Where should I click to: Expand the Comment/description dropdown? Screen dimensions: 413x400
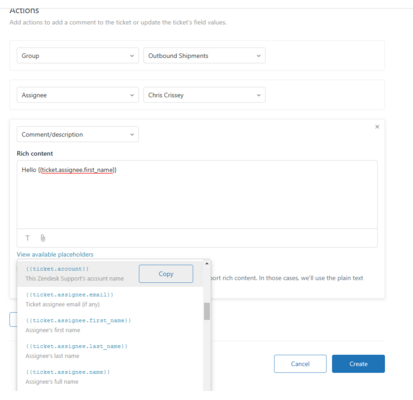click(78, 134)
